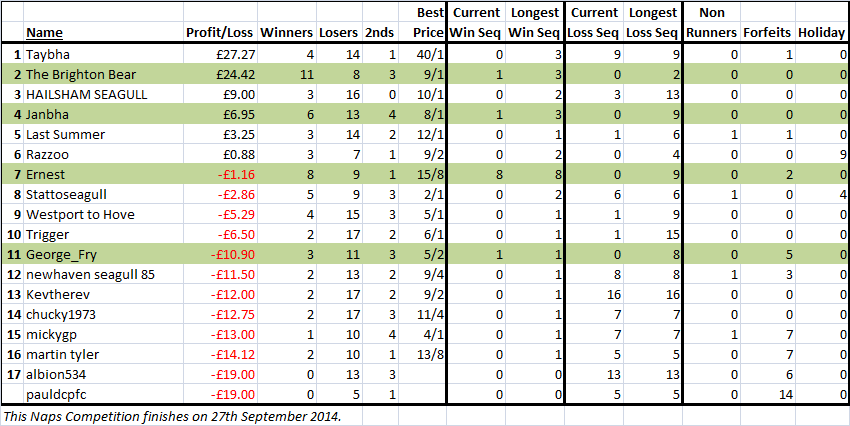Select Taybha's 40/1 best price cell

pos(422,54)
